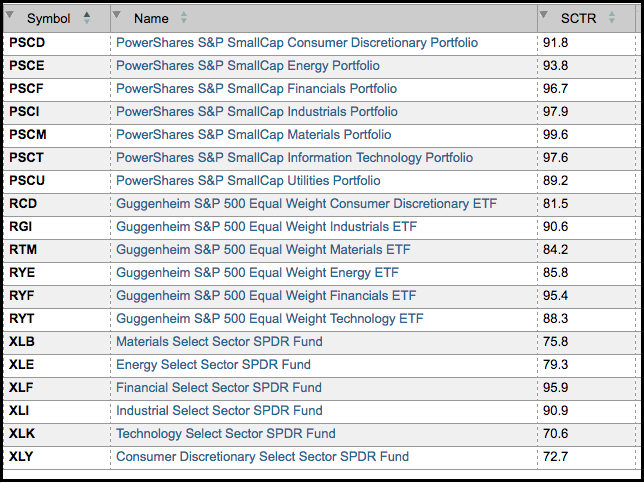Click the Symbol column header label
644x483 pixels.
pyautogui.click(x=48, y=19)
